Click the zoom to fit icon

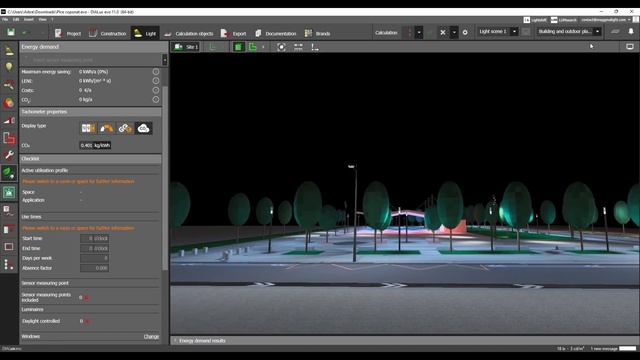click(x=281, y=47)
